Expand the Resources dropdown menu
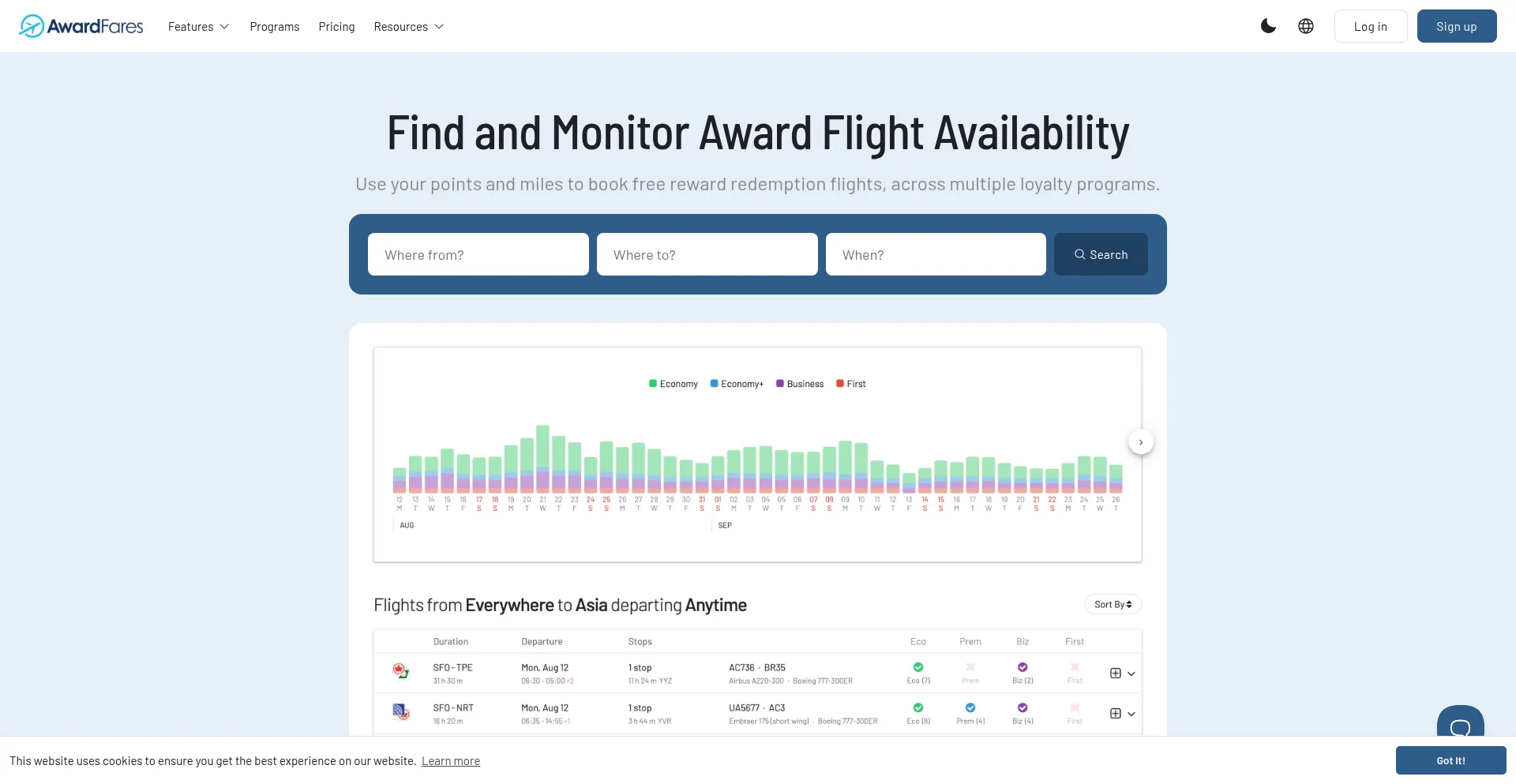 [x=408, y=27]
